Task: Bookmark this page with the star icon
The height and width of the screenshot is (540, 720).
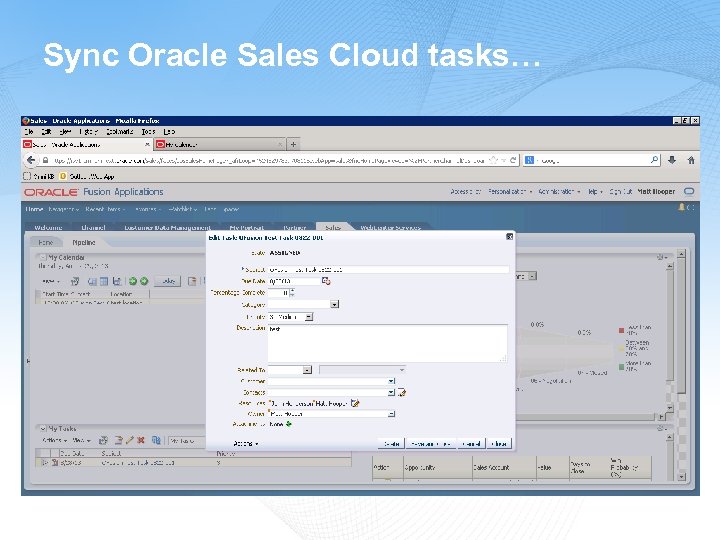Action: (493, 160)
